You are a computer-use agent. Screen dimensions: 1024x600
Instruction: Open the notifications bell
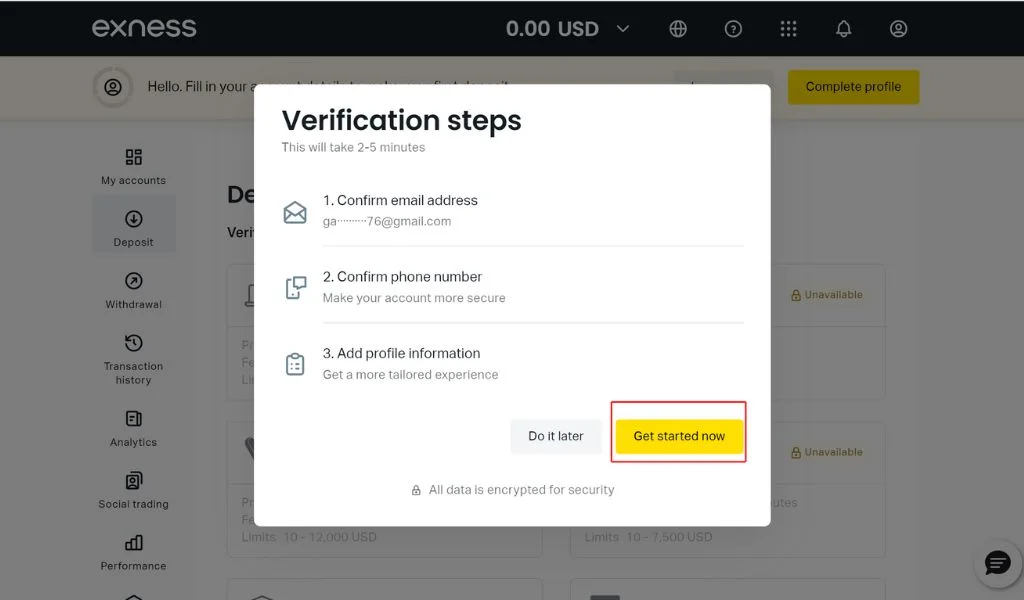[x=843, y=29]
